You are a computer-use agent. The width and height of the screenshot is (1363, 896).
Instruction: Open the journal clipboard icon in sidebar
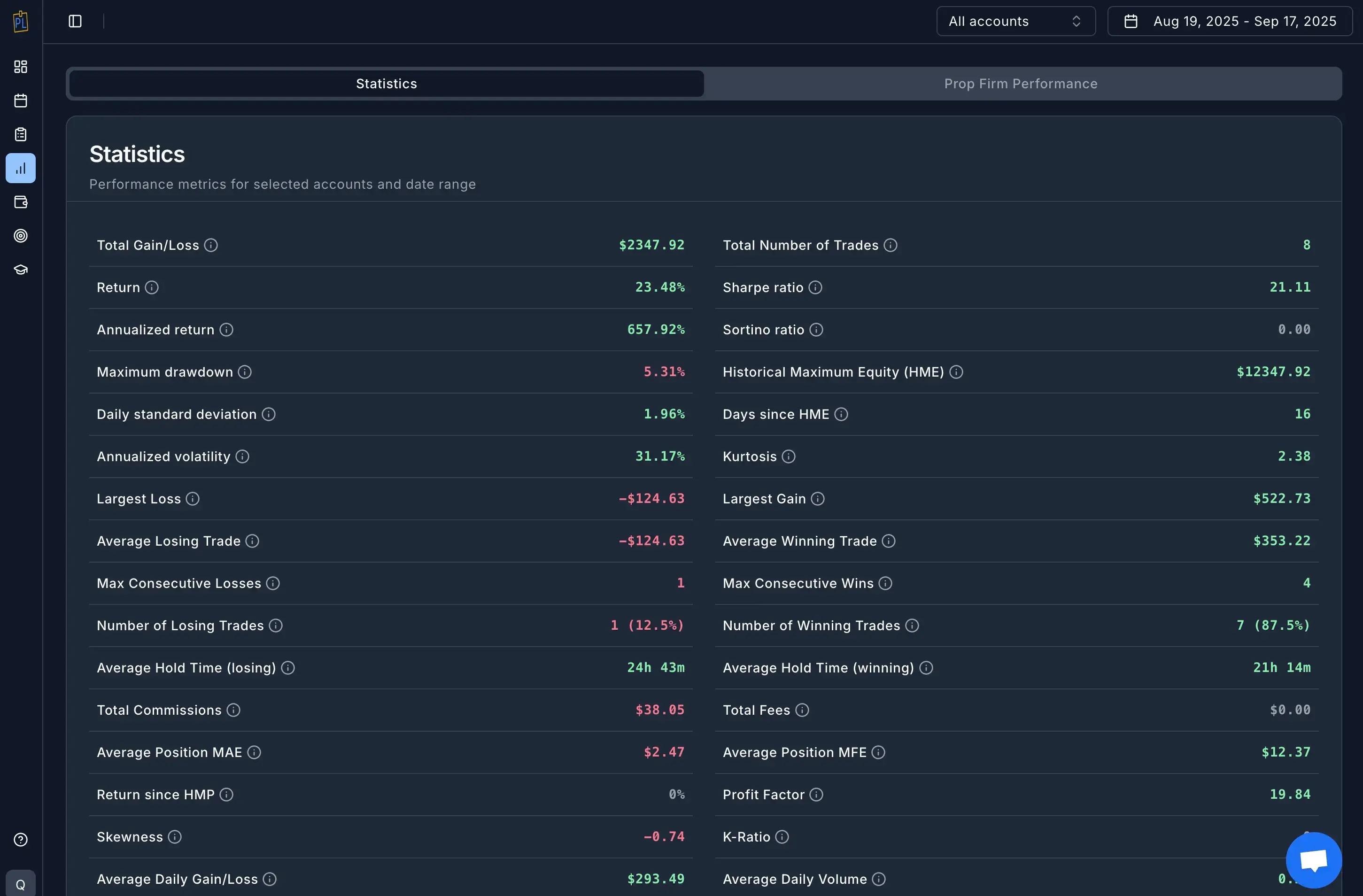21,134
